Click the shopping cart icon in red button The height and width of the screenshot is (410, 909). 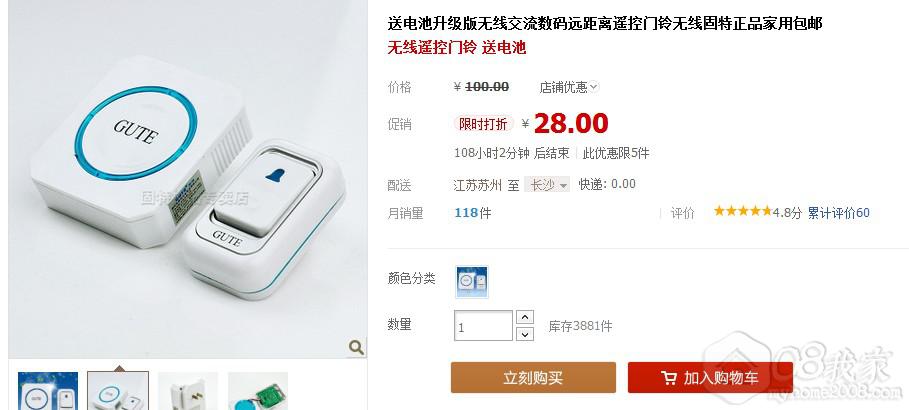(668, 379)
